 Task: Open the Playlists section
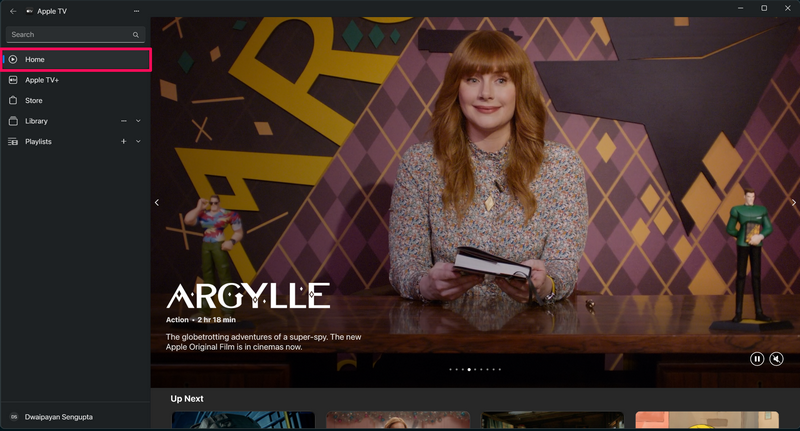click(x=76, y=141)
